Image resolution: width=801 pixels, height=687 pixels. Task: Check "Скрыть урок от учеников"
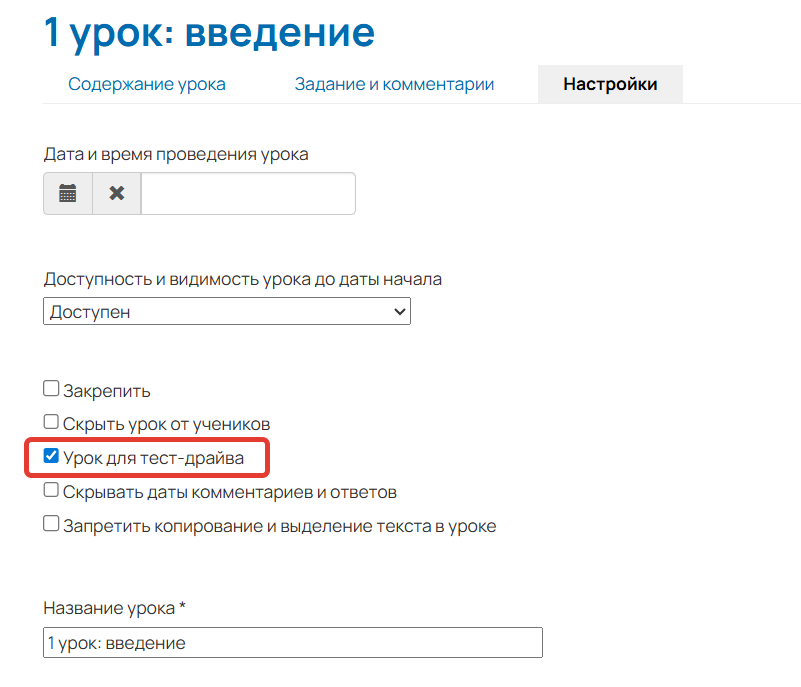pos(49,422)
